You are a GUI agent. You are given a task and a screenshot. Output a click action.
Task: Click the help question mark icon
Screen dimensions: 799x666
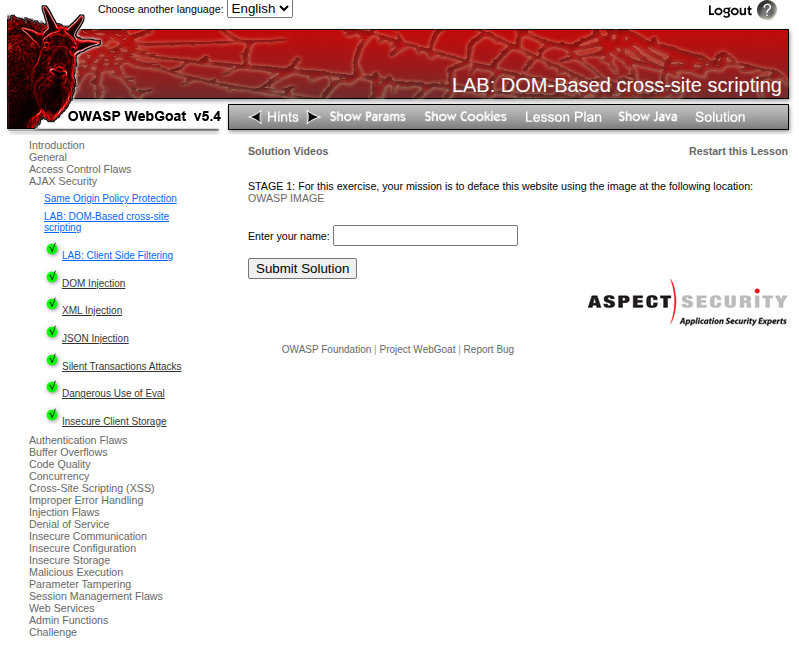click(x=766, y=10)
